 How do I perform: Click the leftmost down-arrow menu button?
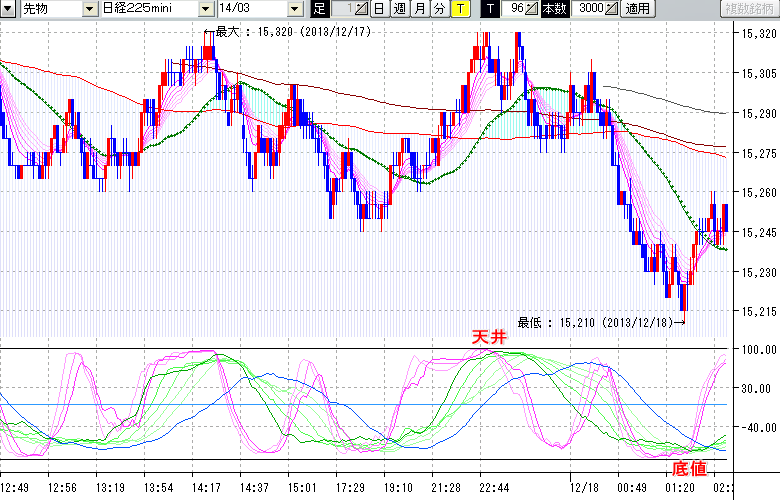tap(9, 9)
